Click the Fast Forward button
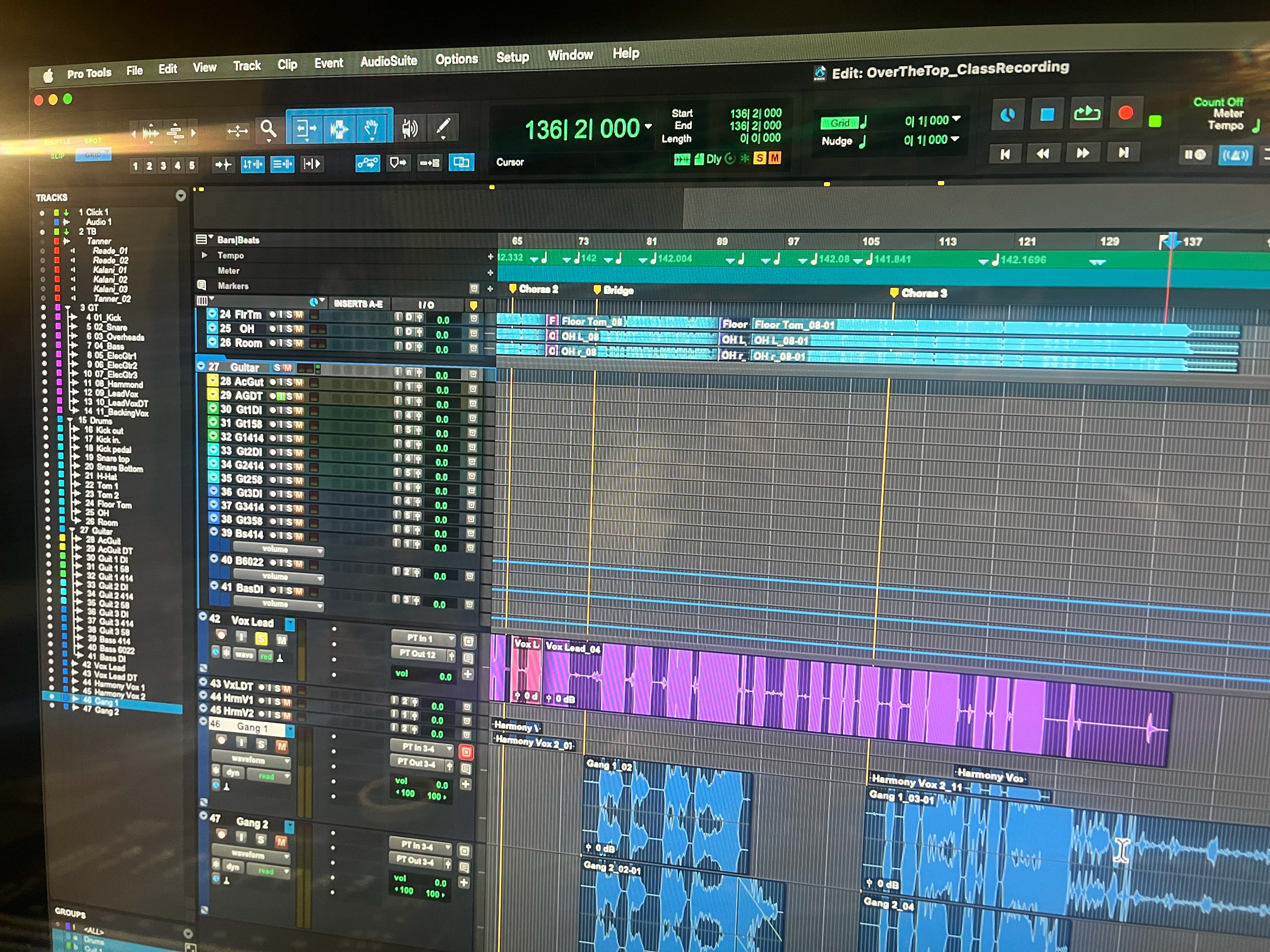Screen dimensions: 1270x952 pyautogui.click(x=1083, y=153)
